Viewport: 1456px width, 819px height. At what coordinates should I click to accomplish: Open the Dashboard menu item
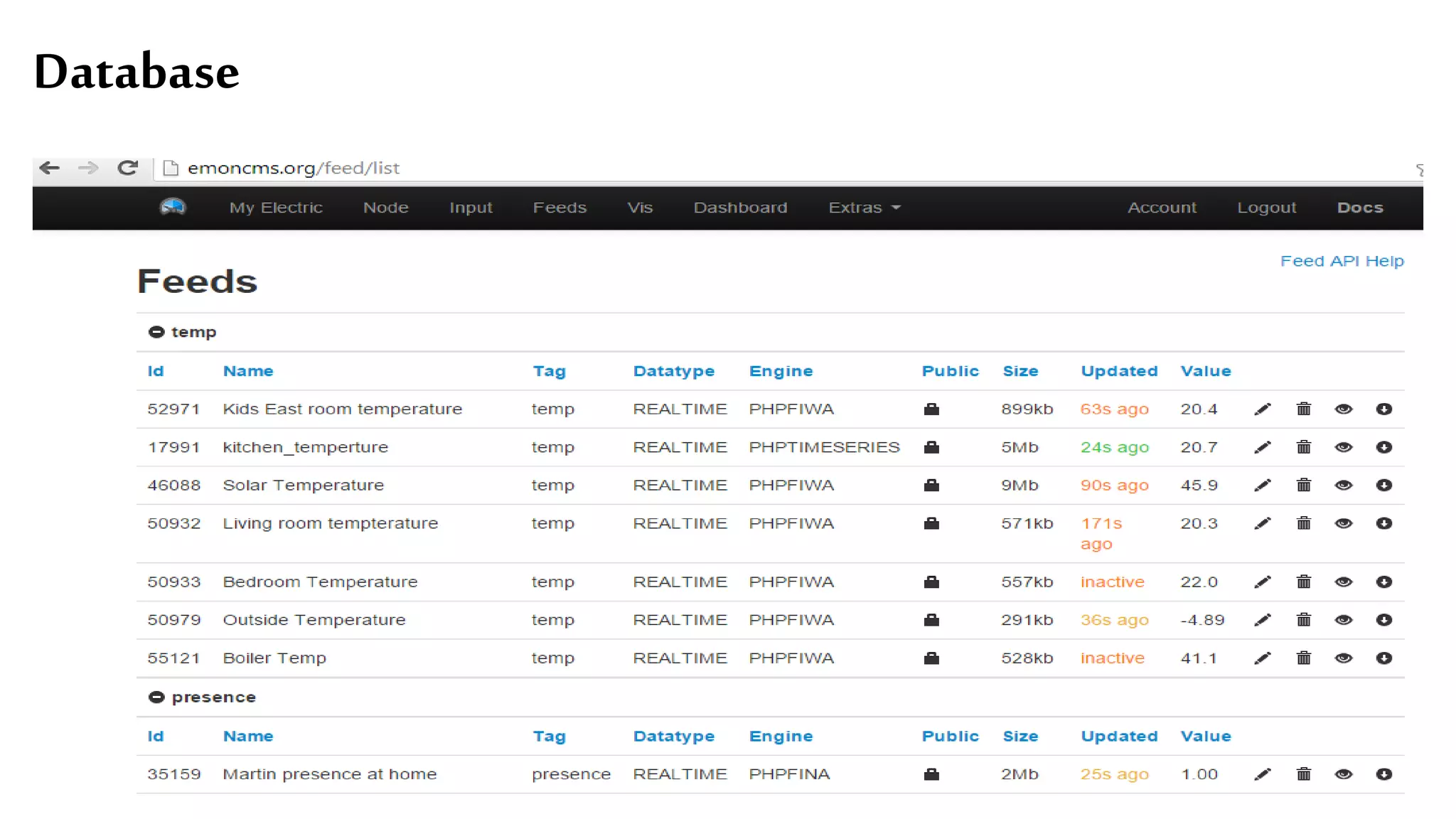[740, 208]
